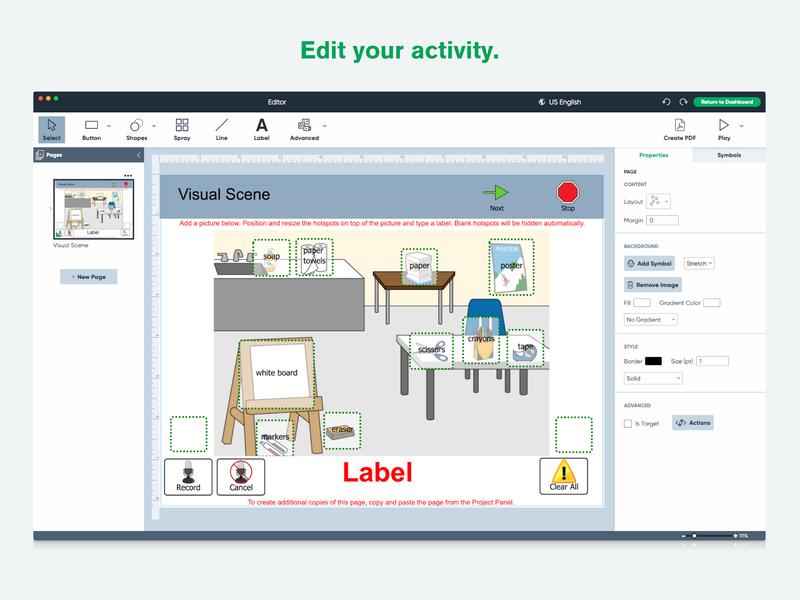Switch to the Symbols tab
Viewport: 800px width, 600px height.
point(729,155)
